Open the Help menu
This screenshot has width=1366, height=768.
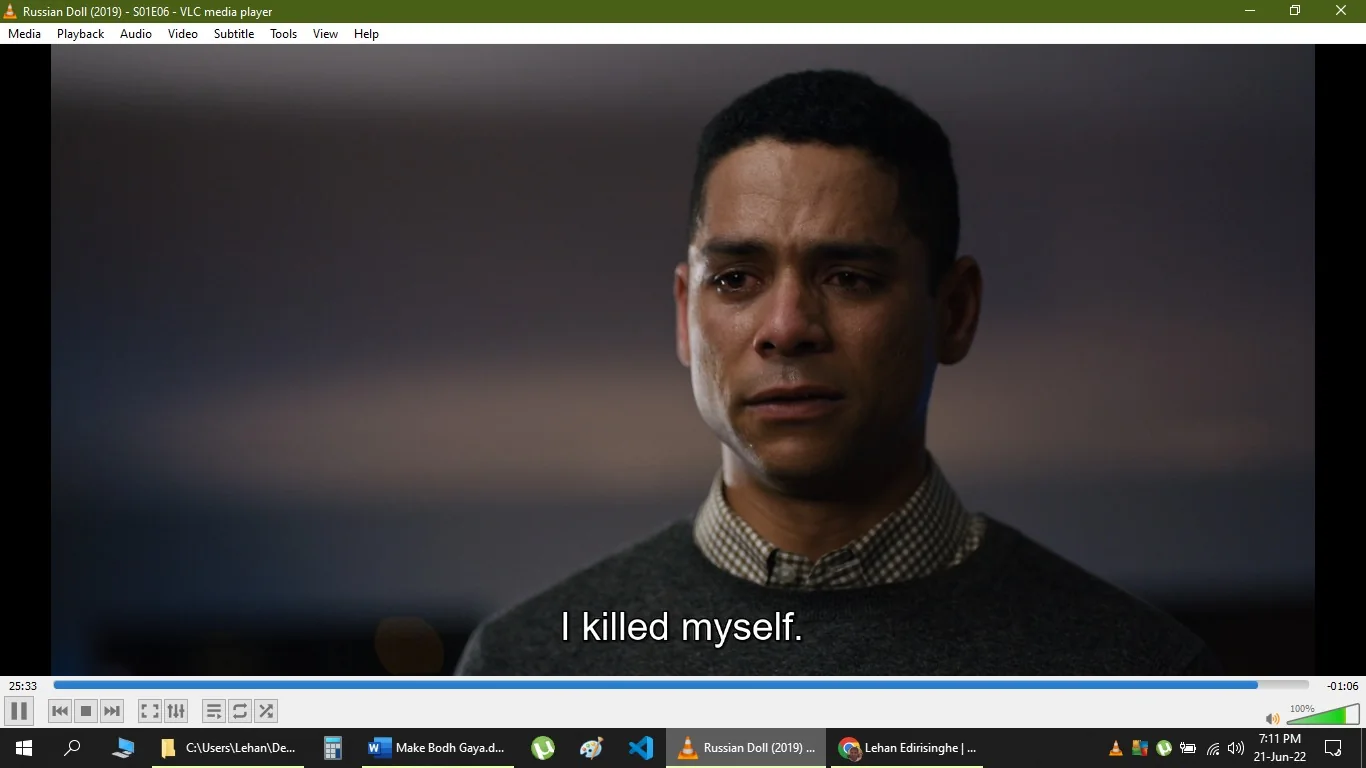tap(367, 34)
